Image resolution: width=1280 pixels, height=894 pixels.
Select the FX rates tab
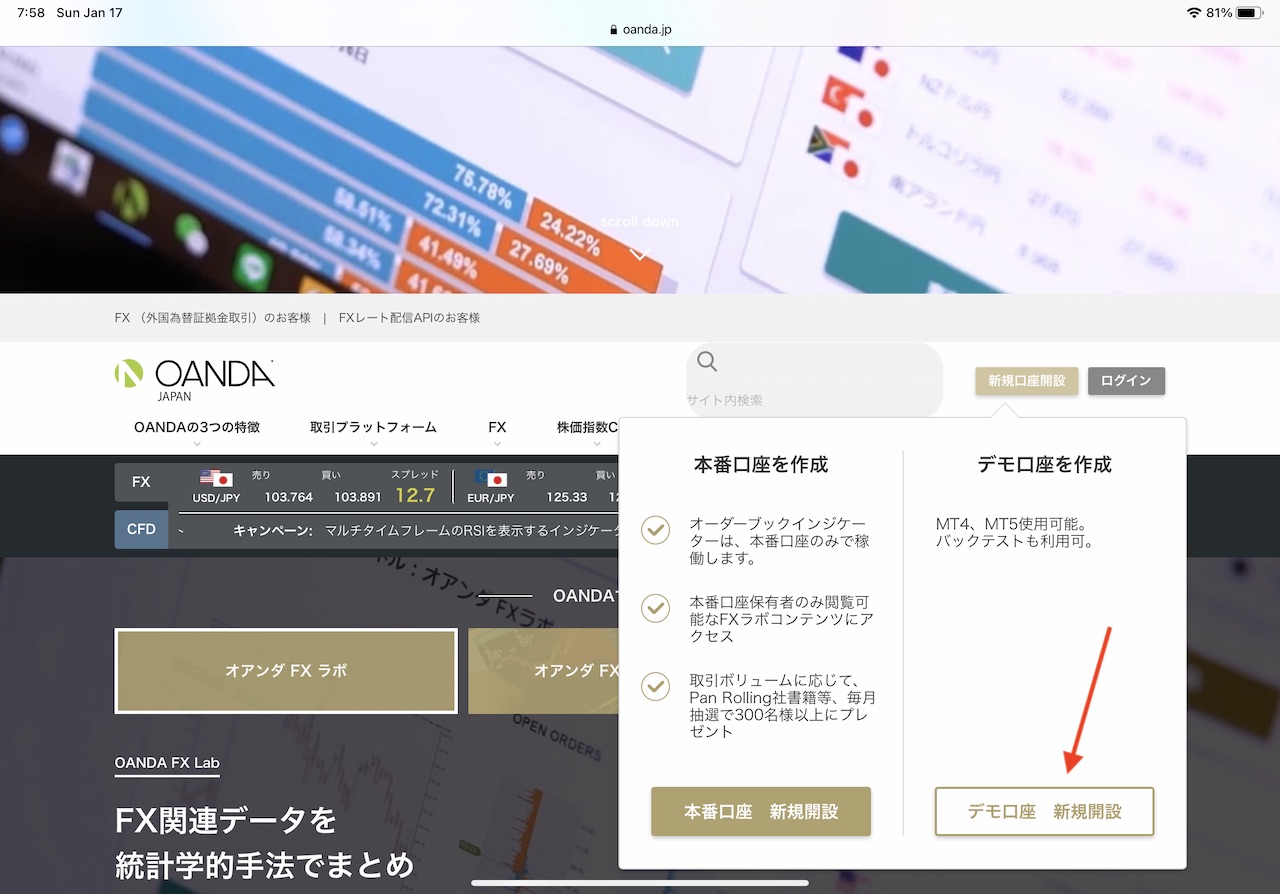pos(141,481)
